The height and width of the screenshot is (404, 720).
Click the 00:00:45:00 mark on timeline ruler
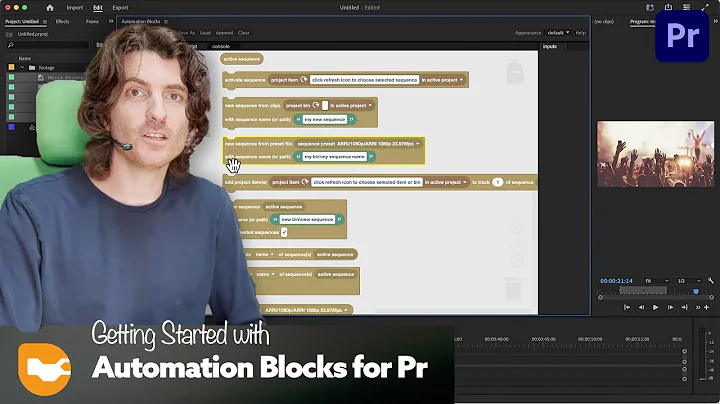point(543,339)
